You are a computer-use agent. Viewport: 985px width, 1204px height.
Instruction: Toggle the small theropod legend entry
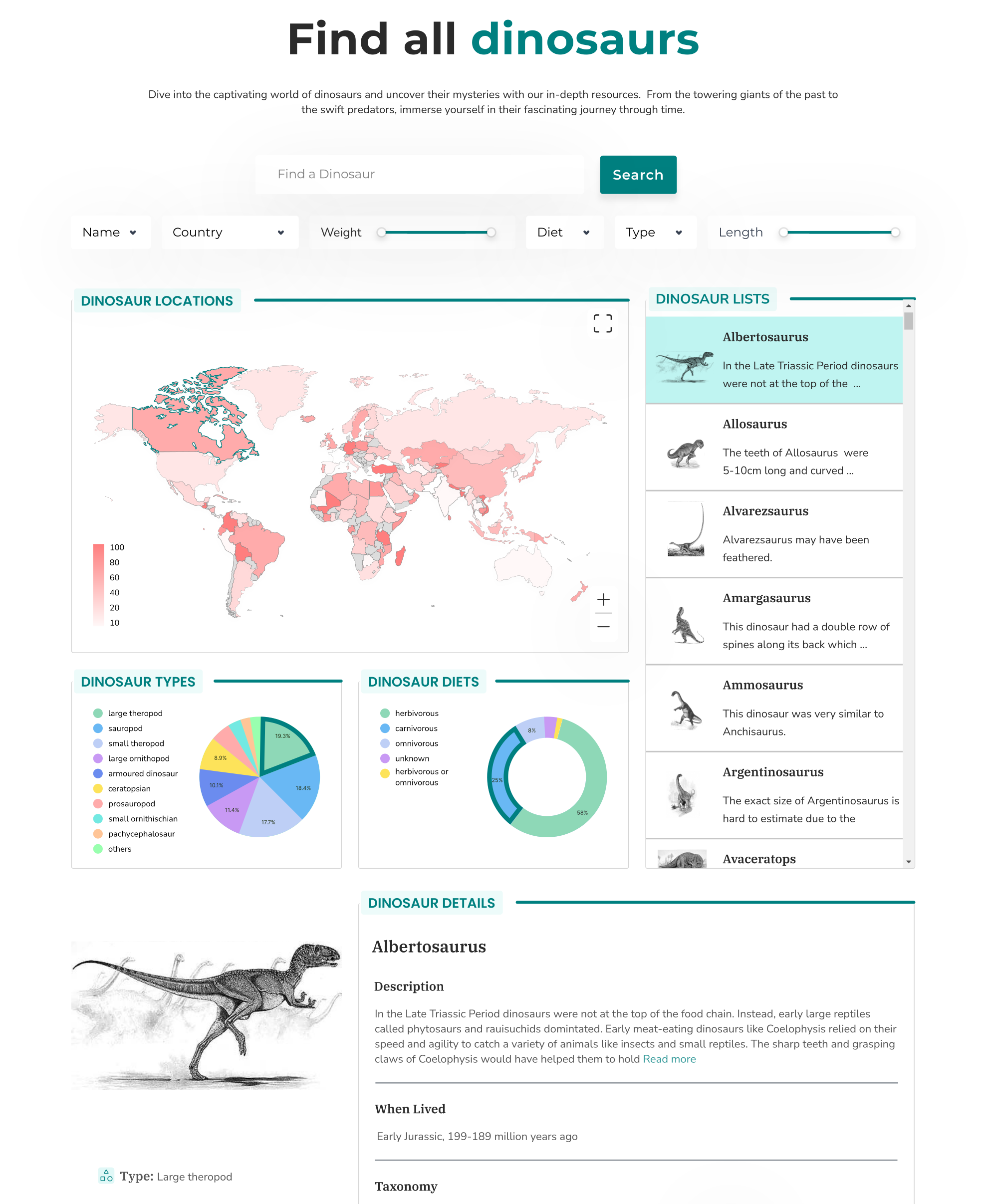[129, 743]
